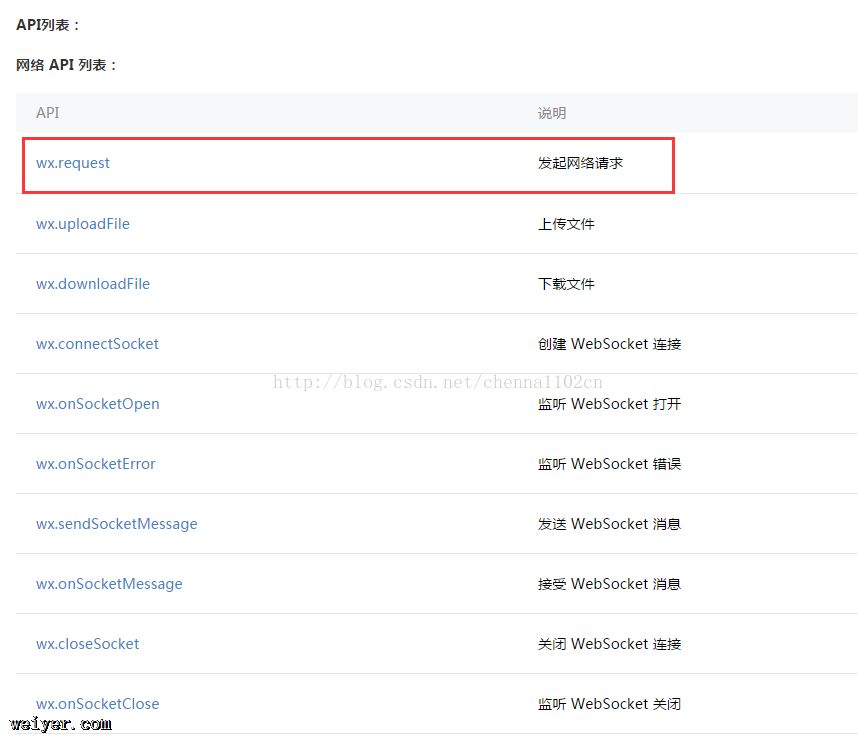Click the 上传文件 description text

tap(566, 224)
